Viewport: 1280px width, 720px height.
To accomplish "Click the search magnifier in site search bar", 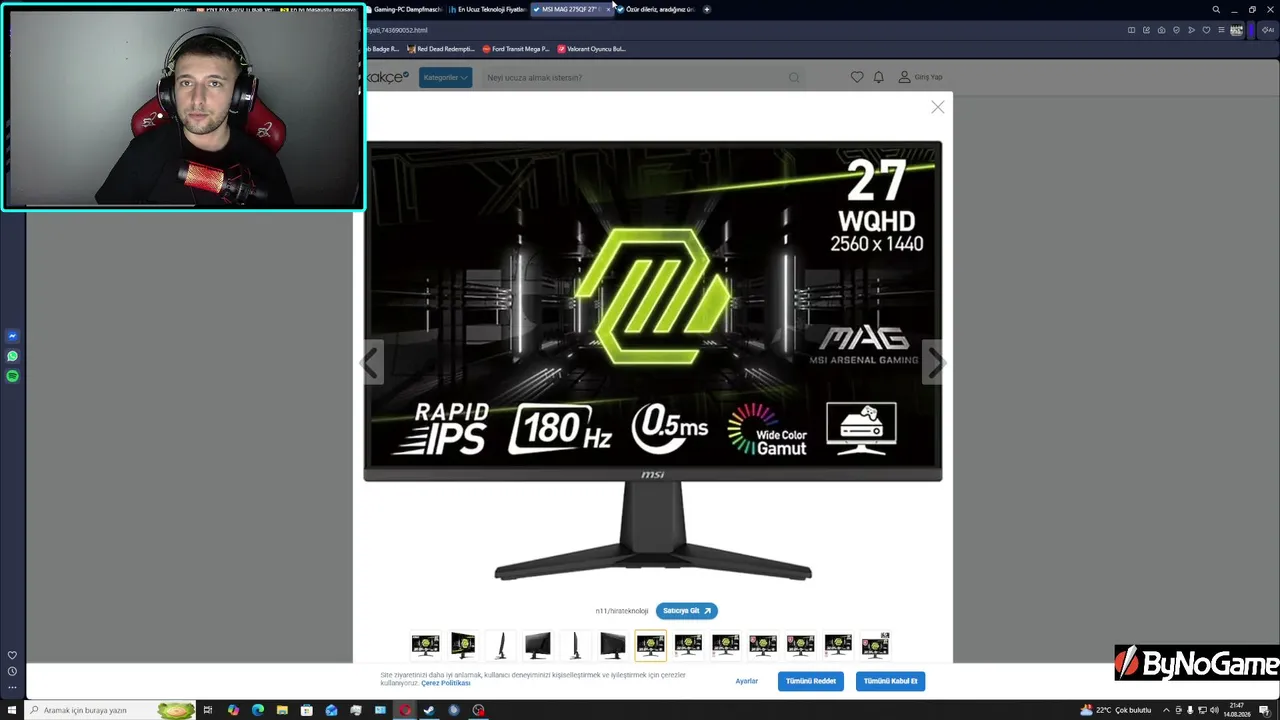I will 794,77.
